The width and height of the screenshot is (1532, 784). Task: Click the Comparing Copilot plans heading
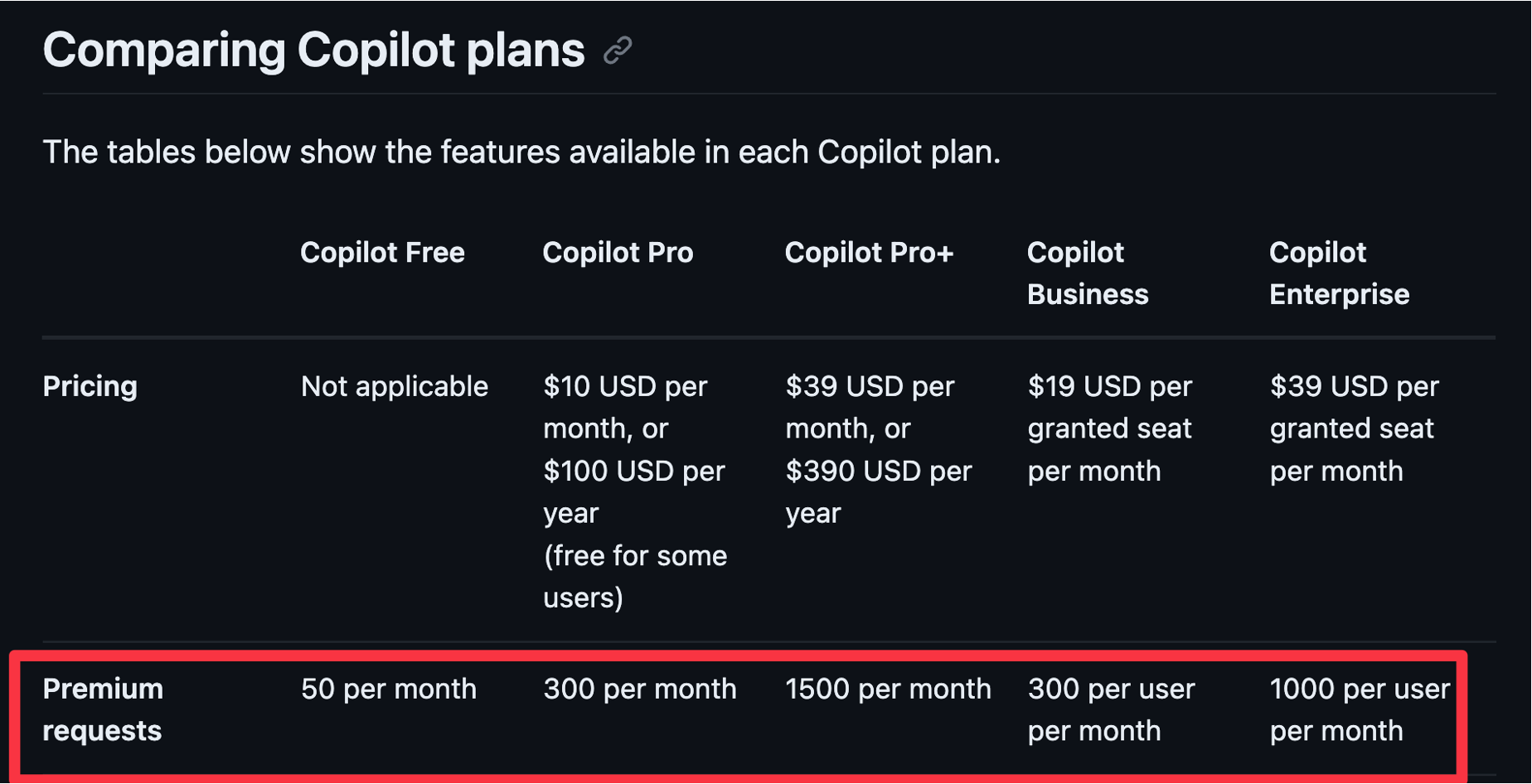(313, 50)
